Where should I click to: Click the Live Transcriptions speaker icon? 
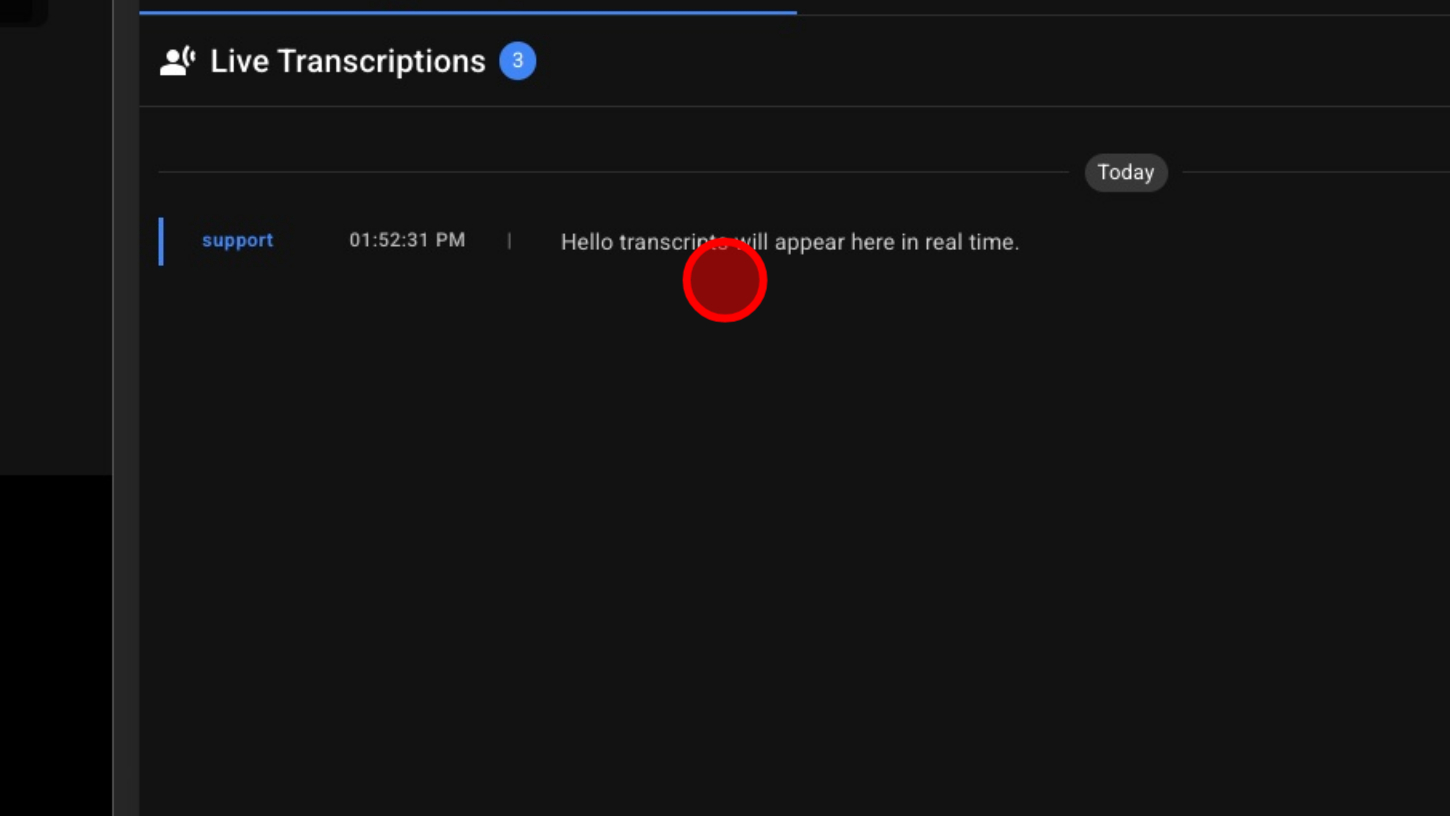(178, 61)
